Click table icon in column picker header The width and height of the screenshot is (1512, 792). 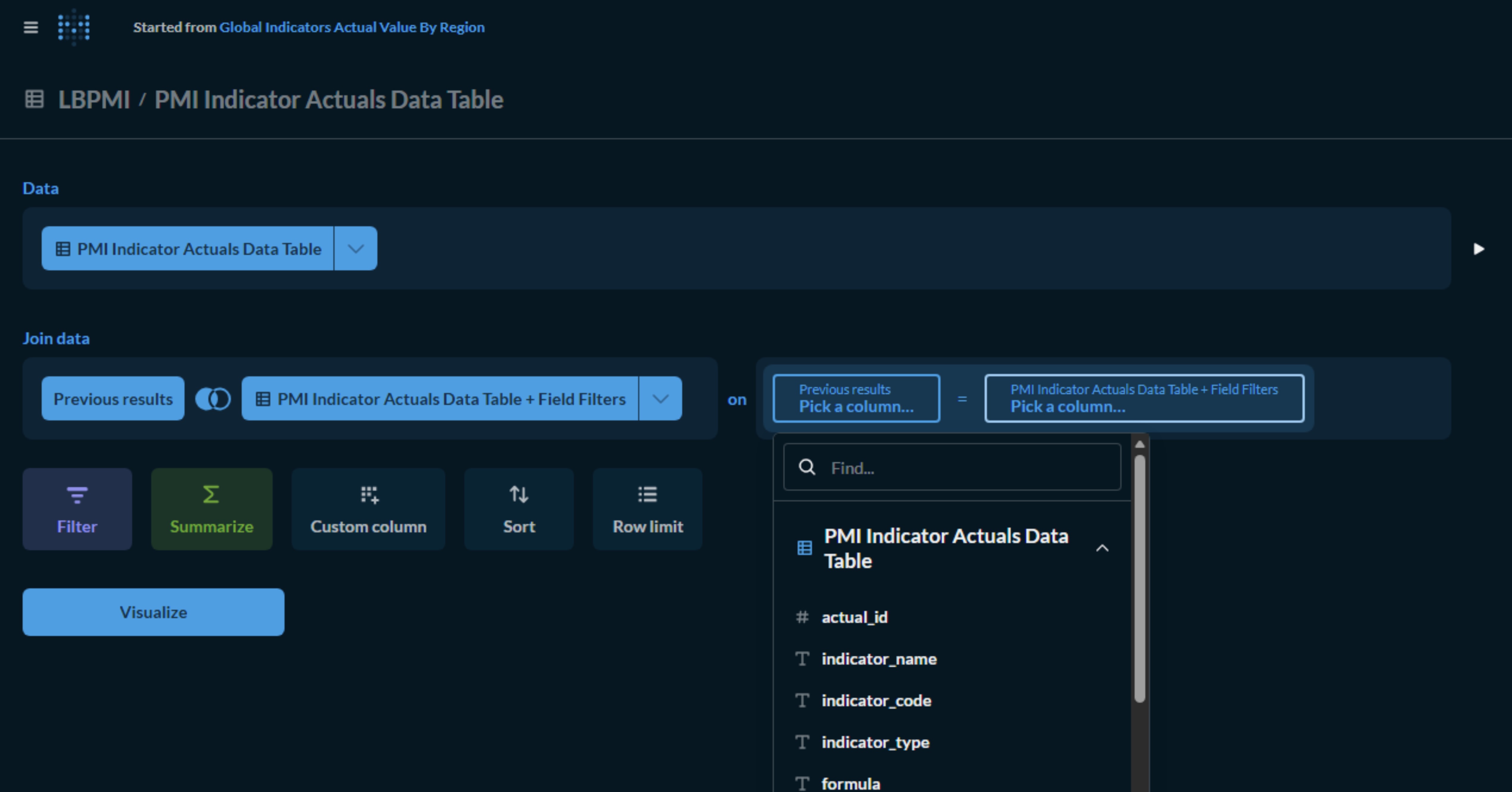pos(804,548)
